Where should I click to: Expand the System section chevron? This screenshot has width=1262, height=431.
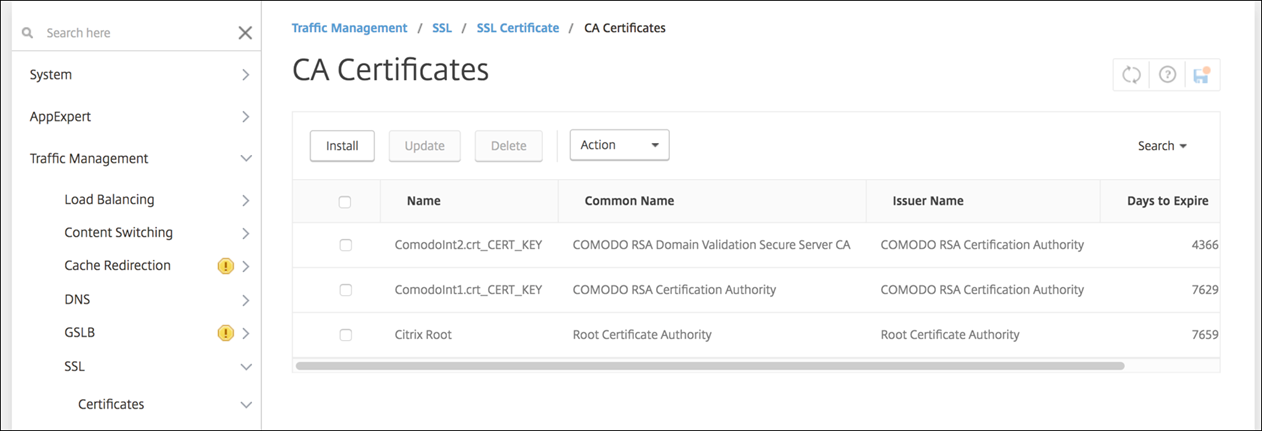[x=245, y=75]
